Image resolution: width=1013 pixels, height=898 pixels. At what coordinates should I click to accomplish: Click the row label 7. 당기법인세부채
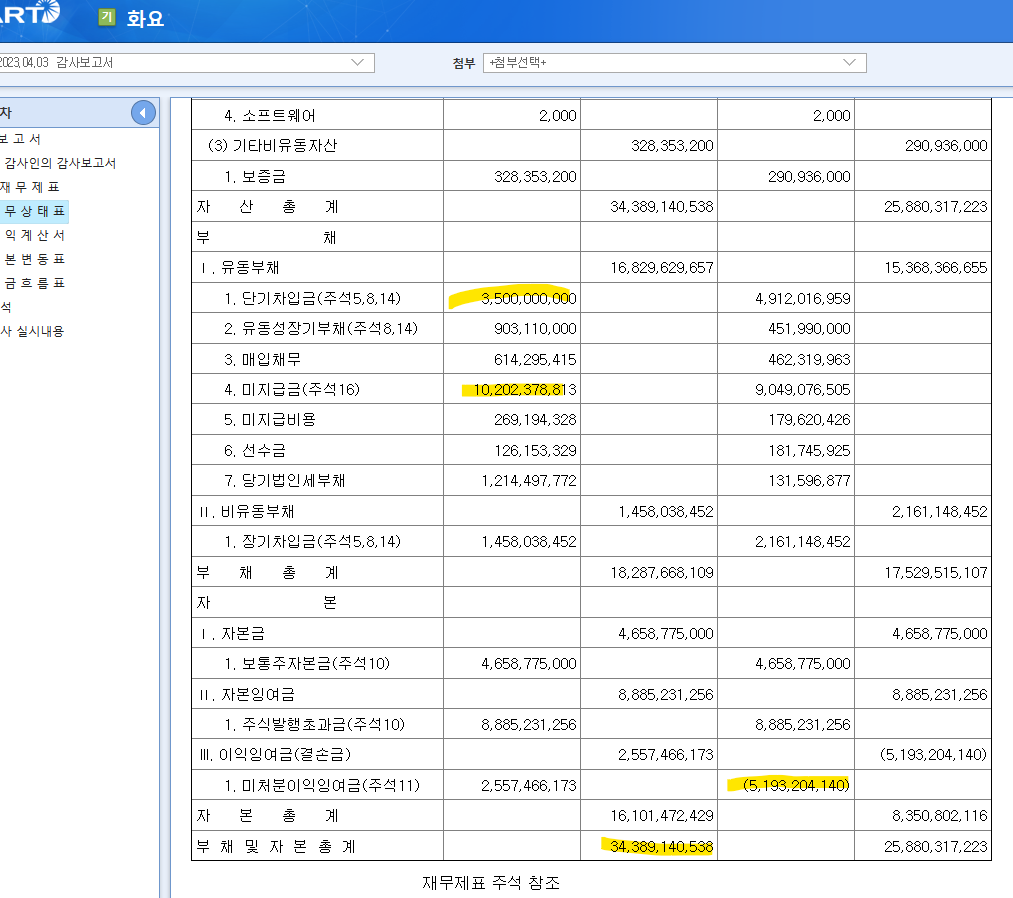tap(284, 481)
